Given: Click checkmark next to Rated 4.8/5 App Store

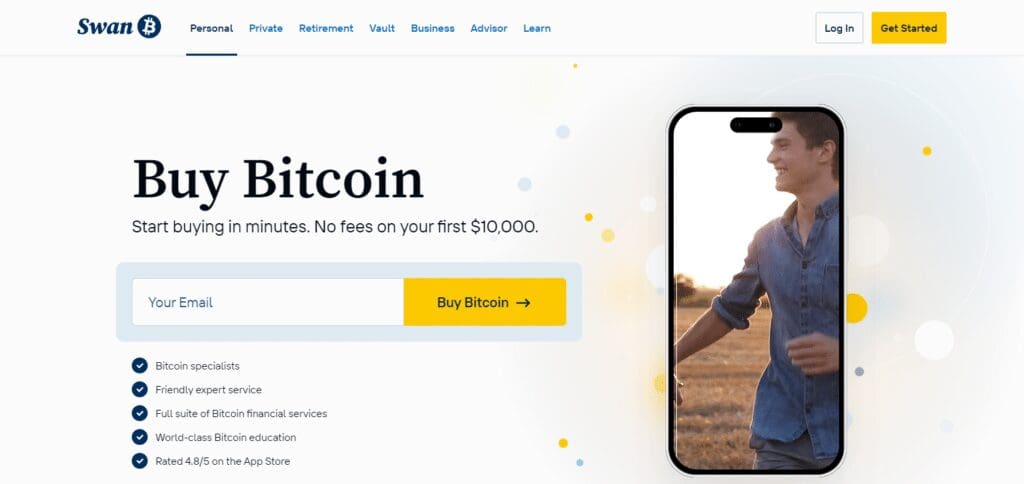Looking at the screenshot, I should point(140,461).
